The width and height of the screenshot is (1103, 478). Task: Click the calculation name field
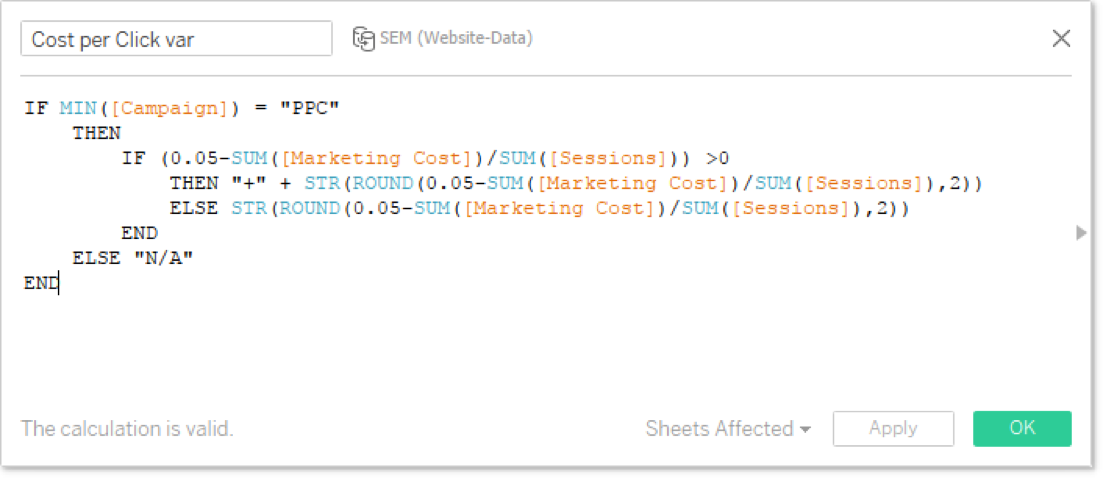point(176,39)
